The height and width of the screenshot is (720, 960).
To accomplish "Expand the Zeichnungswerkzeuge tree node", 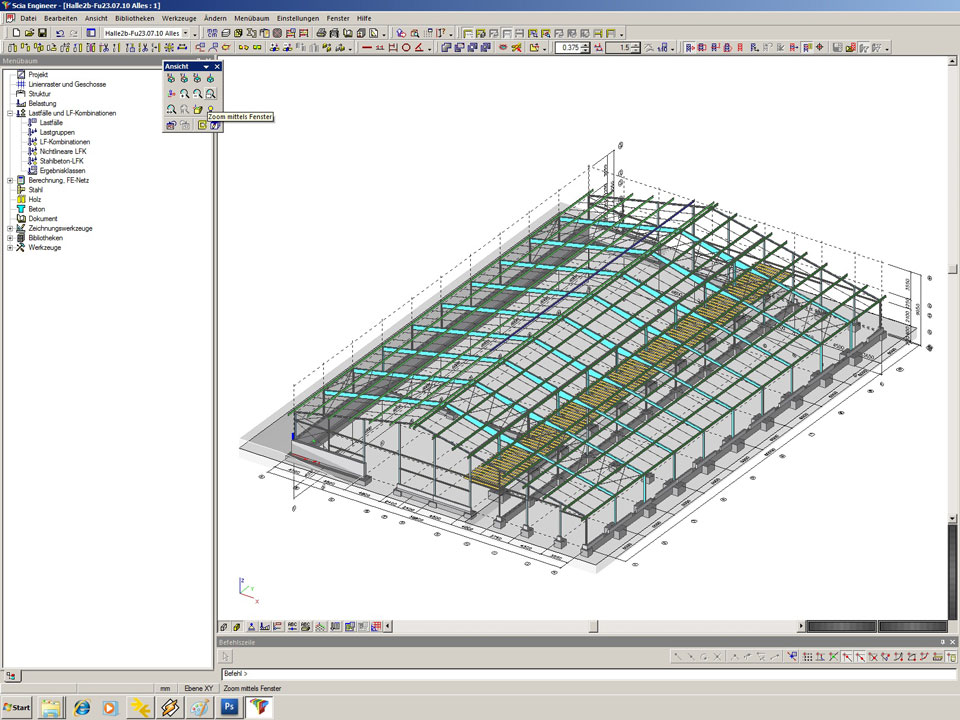I will coord(9,228).
